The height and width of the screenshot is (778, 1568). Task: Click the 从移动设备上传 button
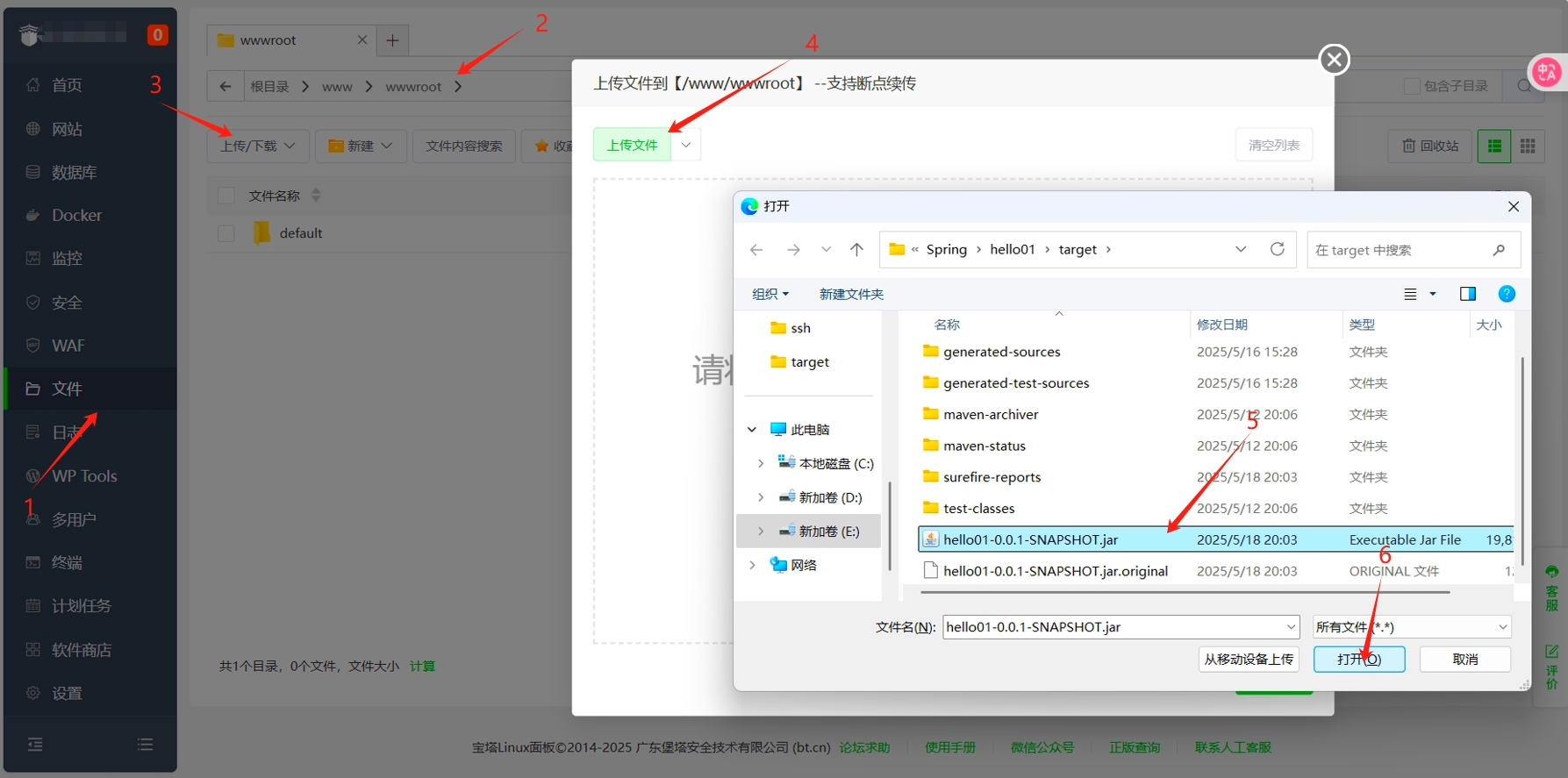(1249, 660)
